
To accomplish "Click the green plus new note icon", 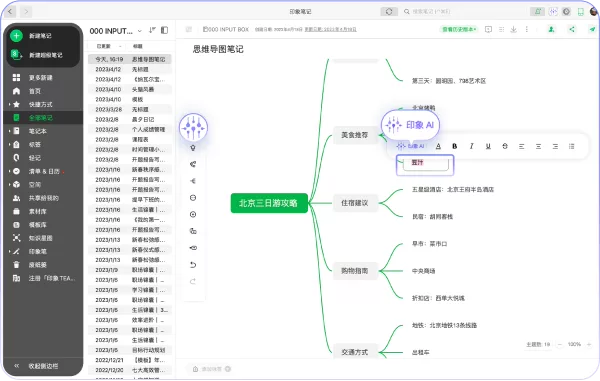I will coord(16,36).
